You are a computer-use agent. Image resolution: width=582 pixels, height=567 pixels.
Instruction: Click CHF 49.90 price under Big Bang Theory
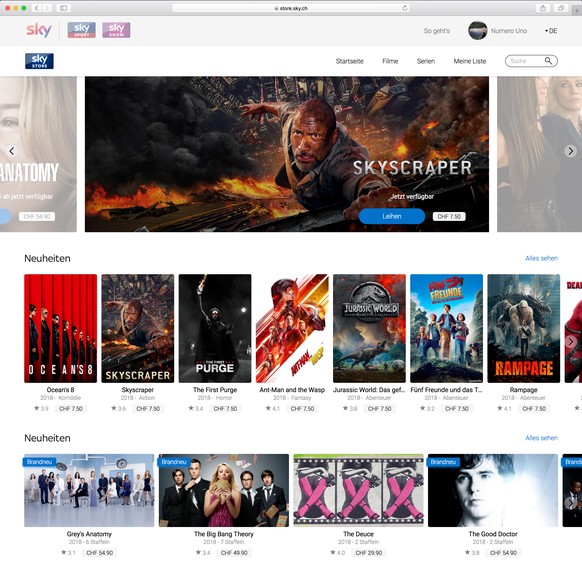tap(234, 553)
